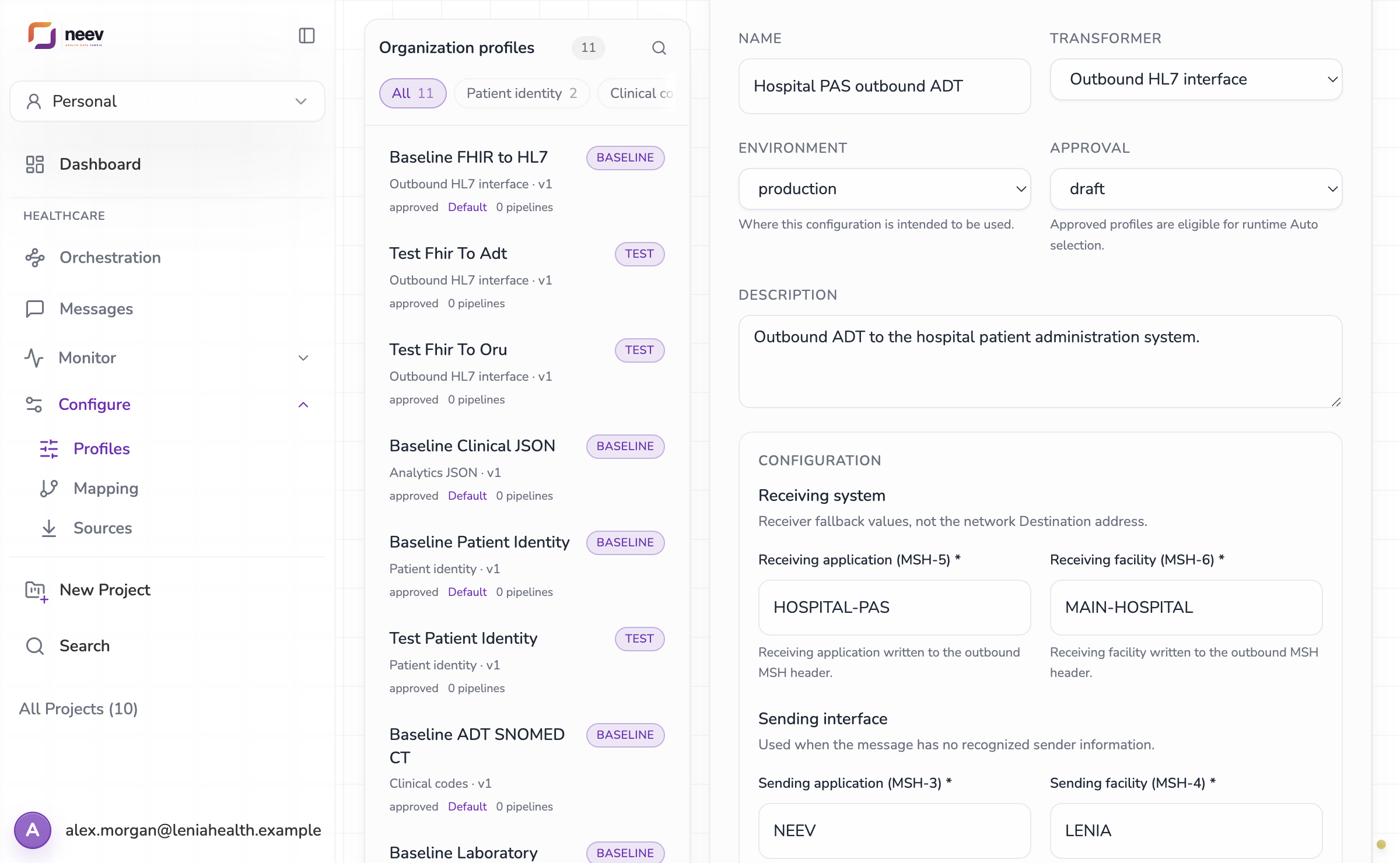1400x863 pixels.
Task: Open the Transformer dropdown
Action: tap(1196, 79)
